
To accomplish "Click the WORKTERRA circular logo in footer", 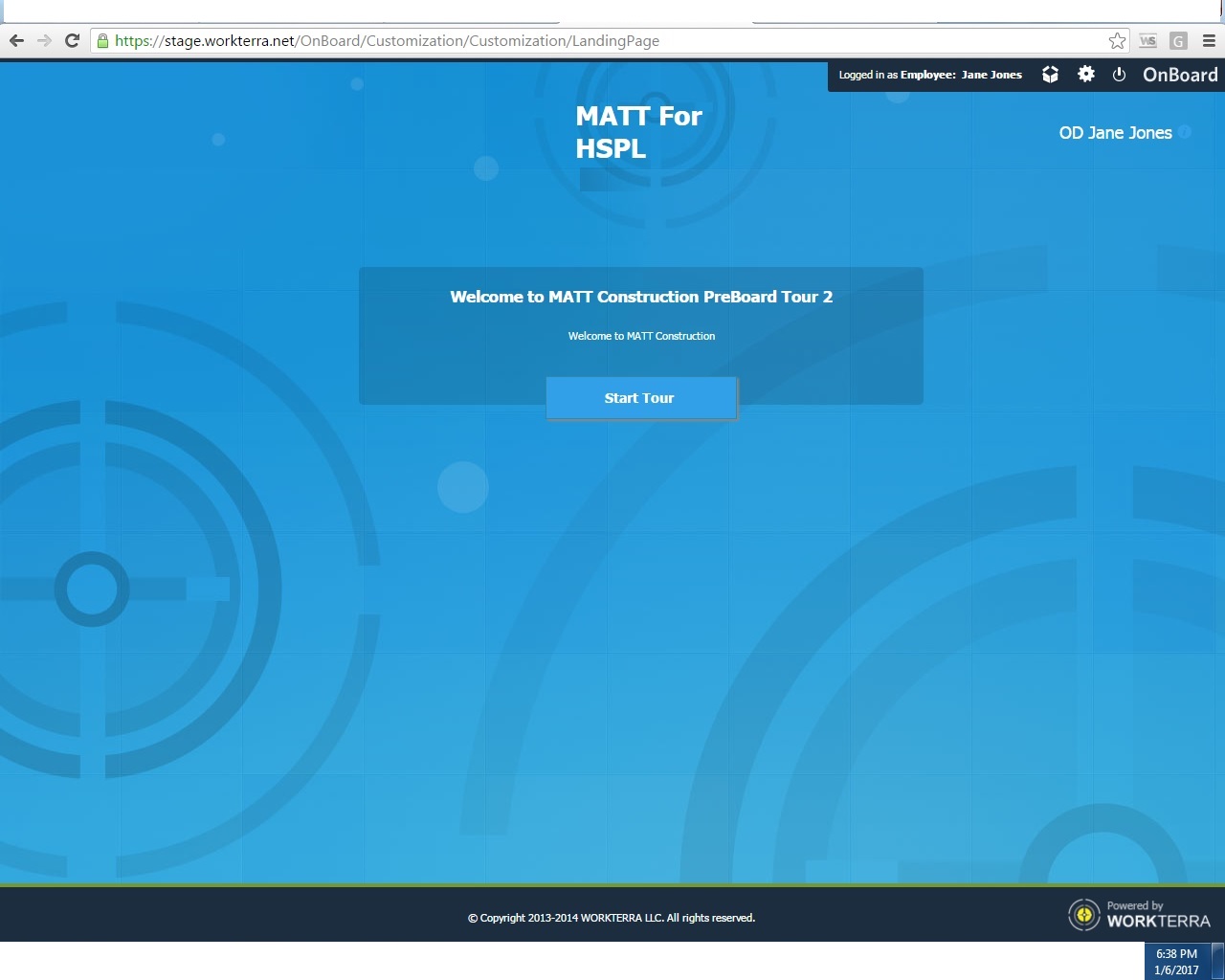I will tap(1083, 915).
